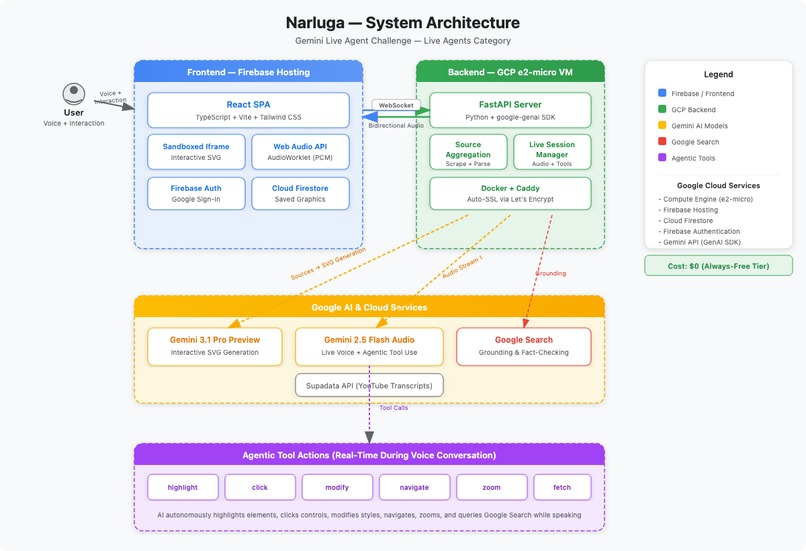Viewport: 806px width, 551px height.
Task: Click the purple Agentic Tools legend swatch
Action: coord(662,157)
